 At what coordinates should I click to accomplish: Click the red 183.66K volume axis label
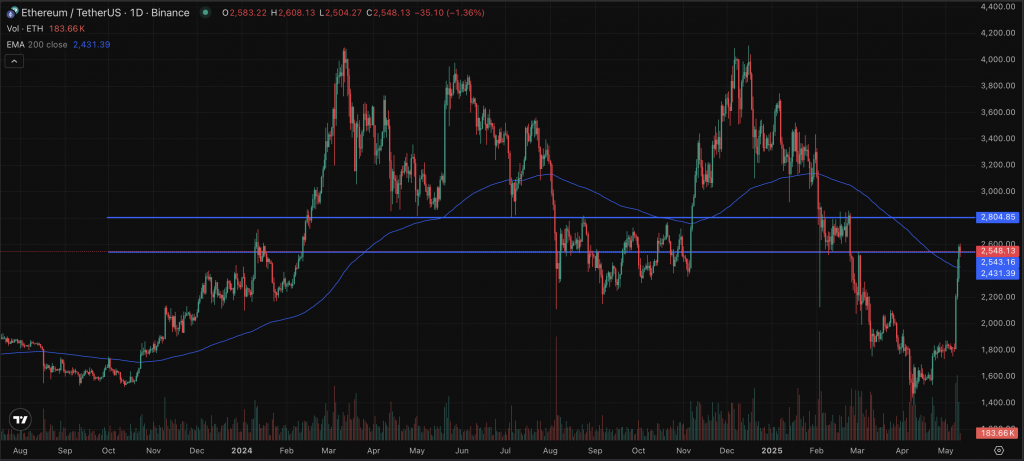coord(997,432)
